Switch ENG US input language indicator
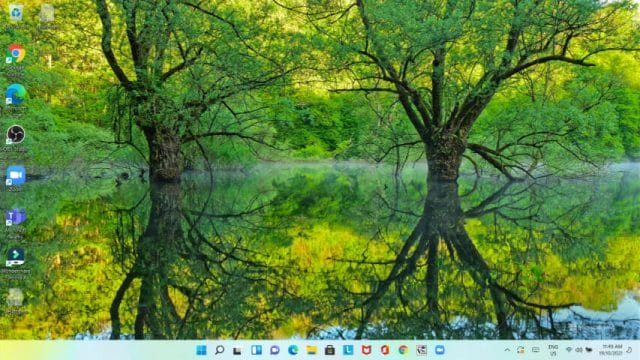Screen dimensions: 640x360 (x=553, y=350)
